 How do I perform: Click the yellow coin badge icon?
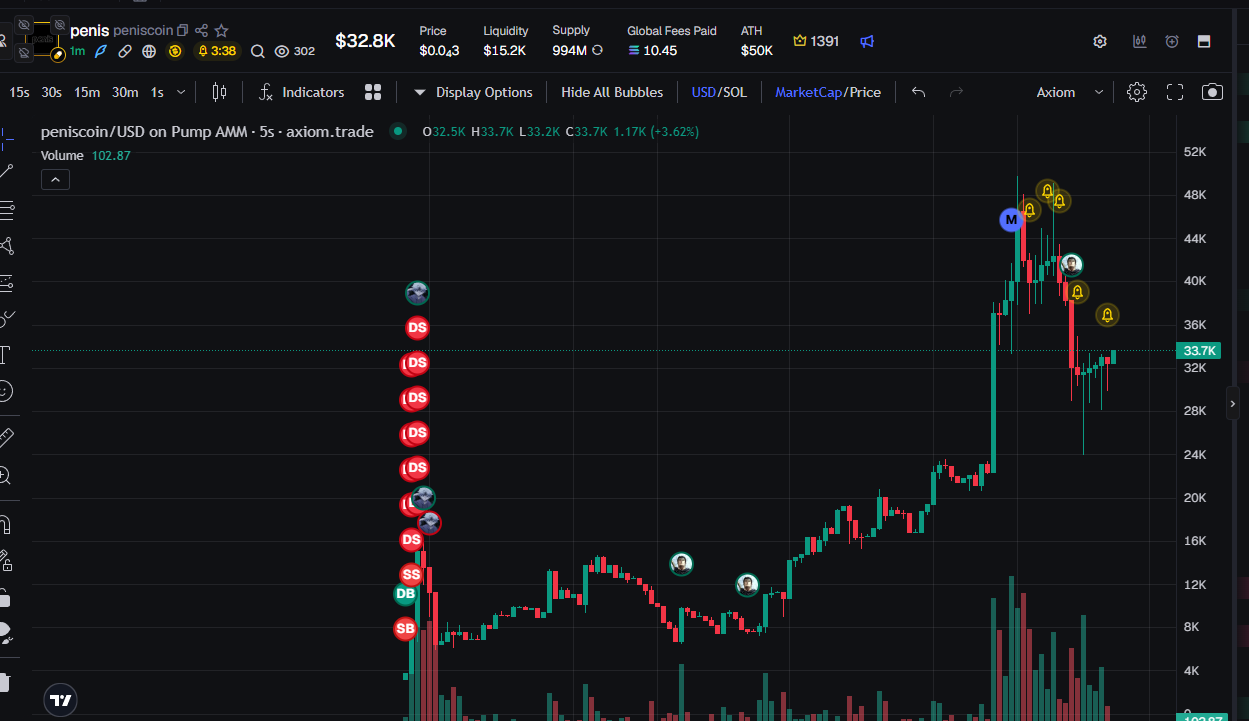pos(174,51)
